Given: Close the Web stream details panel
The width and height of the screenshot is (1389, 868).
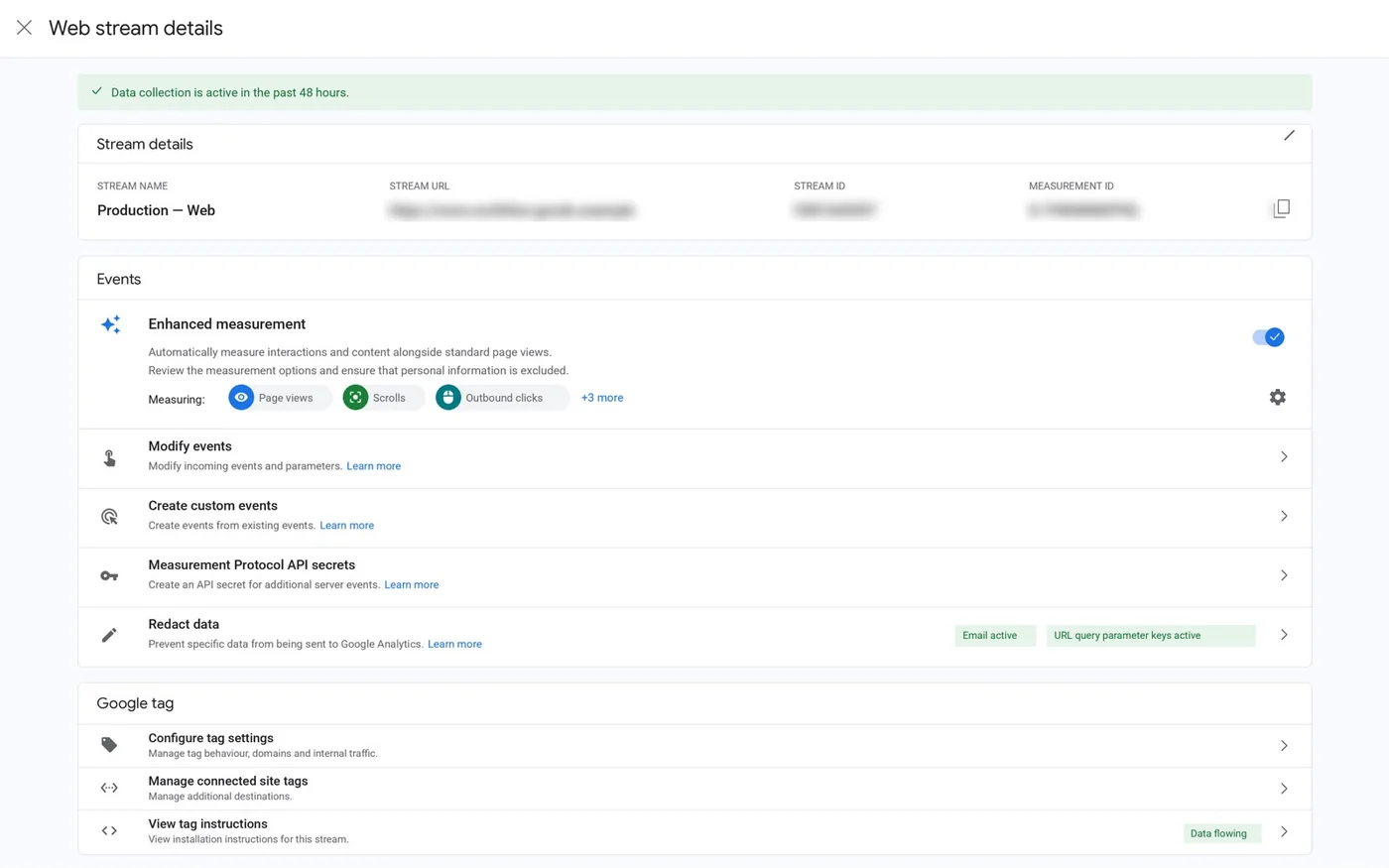Looking at the screenshot, I should pos(24,28).
